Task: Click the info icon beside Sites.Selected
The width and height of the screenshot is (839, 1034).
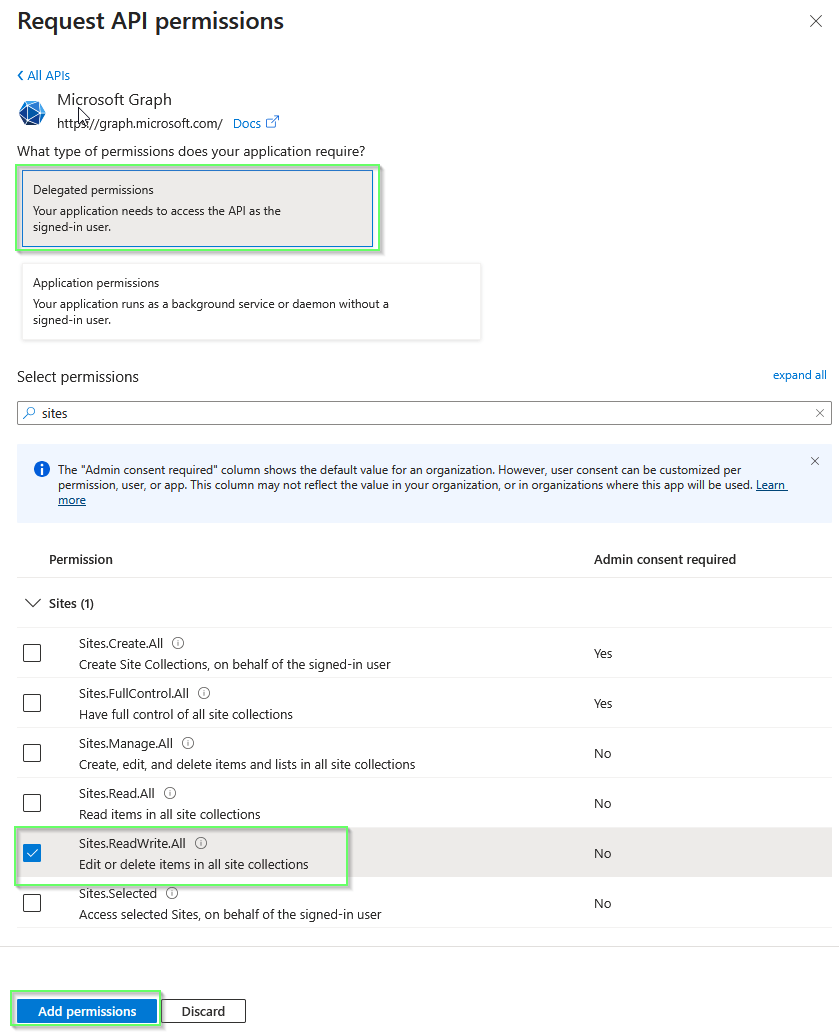Action: [x=170, y=893]
